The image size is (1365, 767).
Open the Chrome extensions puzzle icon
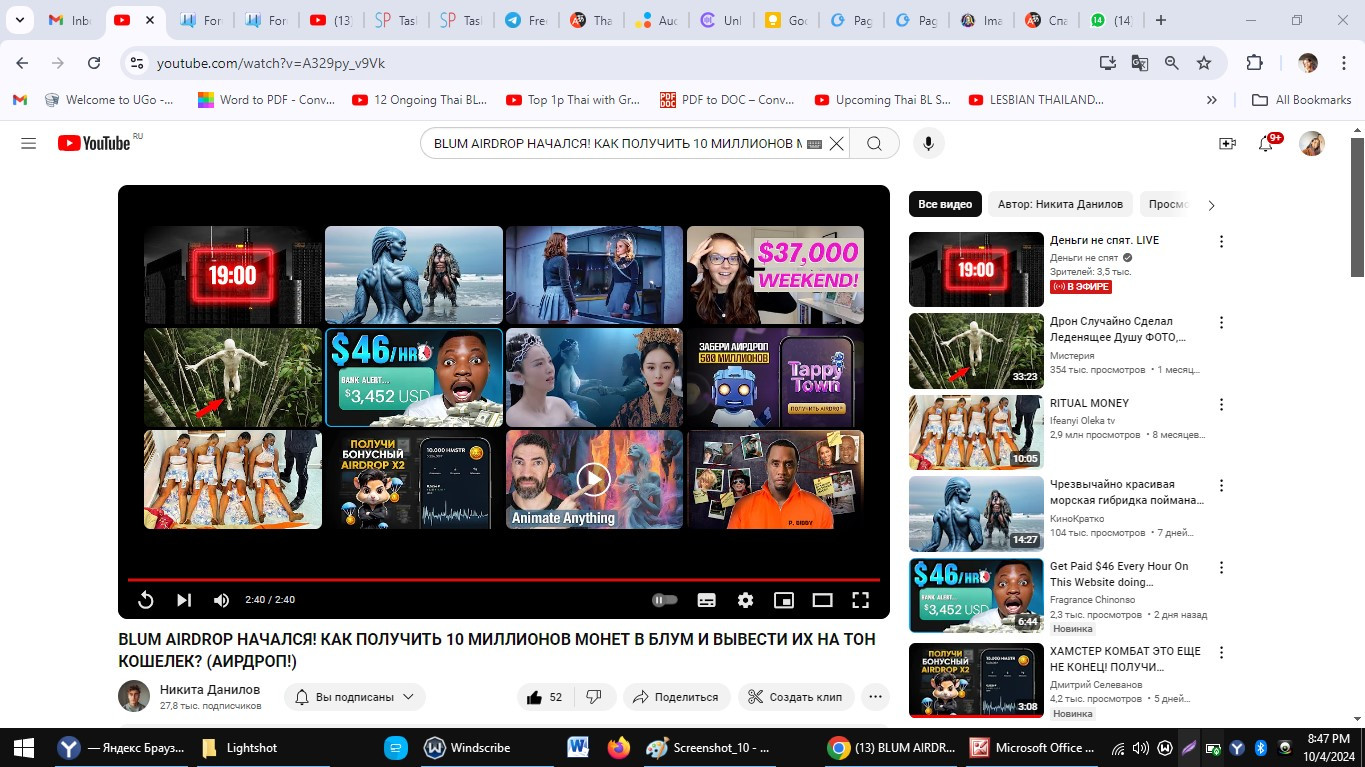[x=1254, y=63]
